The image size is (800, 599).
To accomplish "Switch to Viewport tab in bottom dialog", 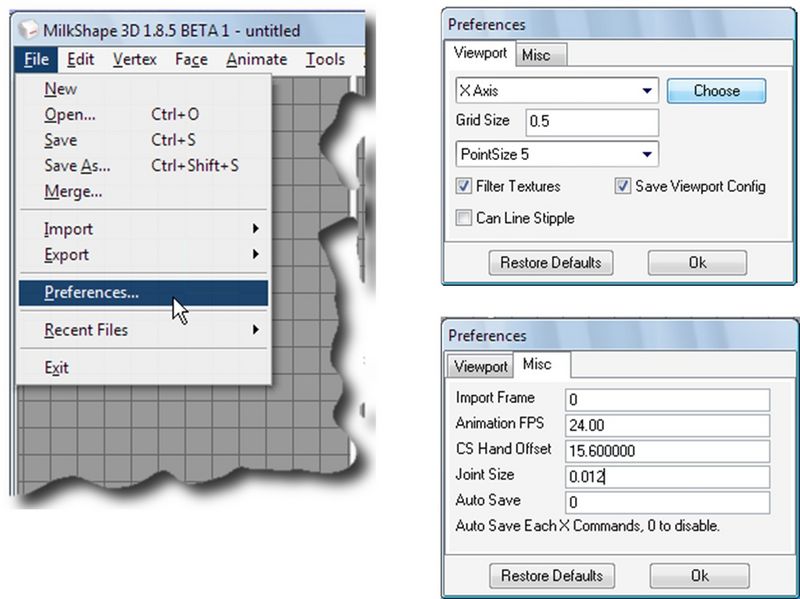I will pyautogui.click(x=480, y=367).
